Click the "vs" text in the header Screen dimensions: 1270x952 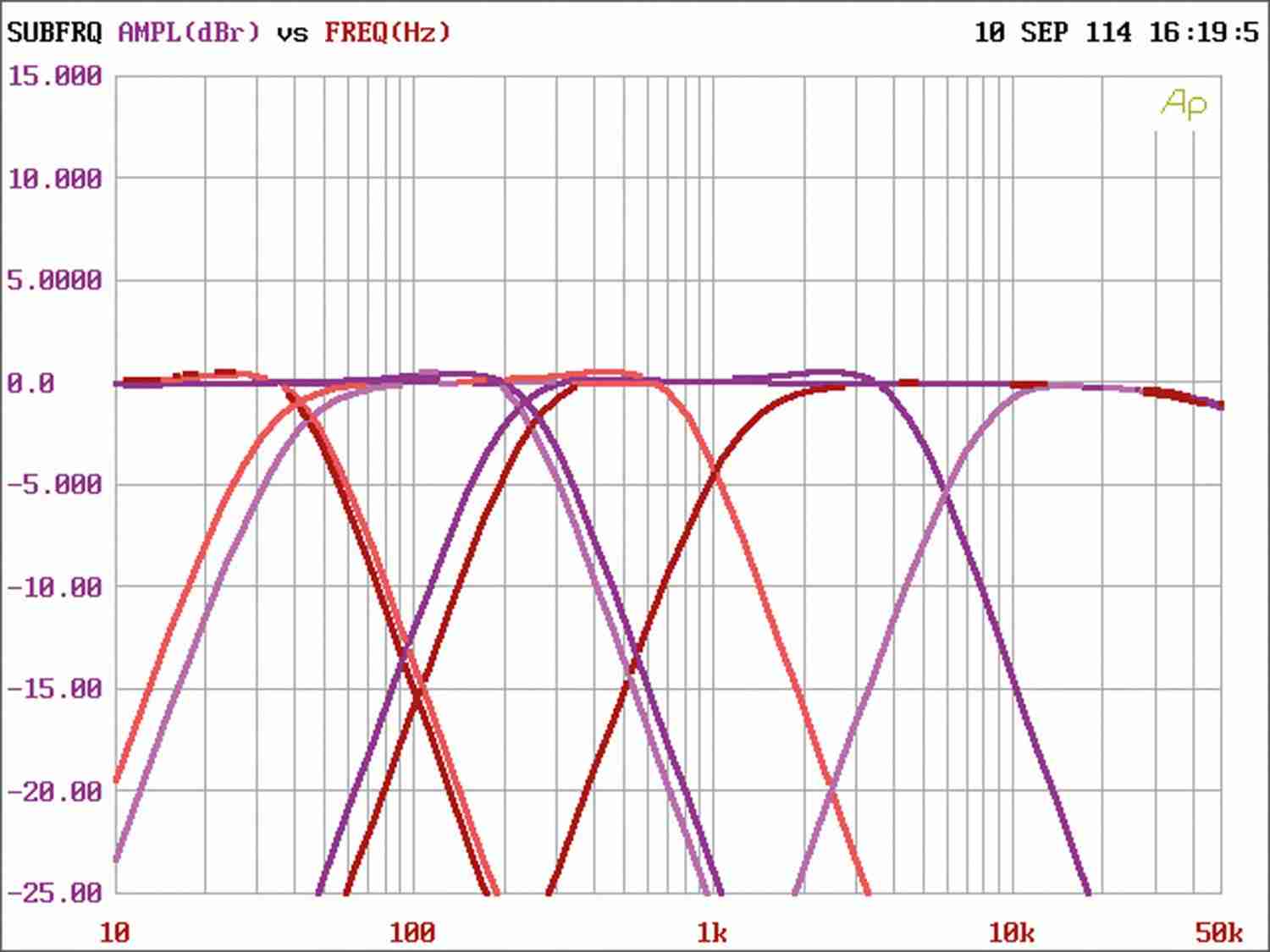(293, 36)
